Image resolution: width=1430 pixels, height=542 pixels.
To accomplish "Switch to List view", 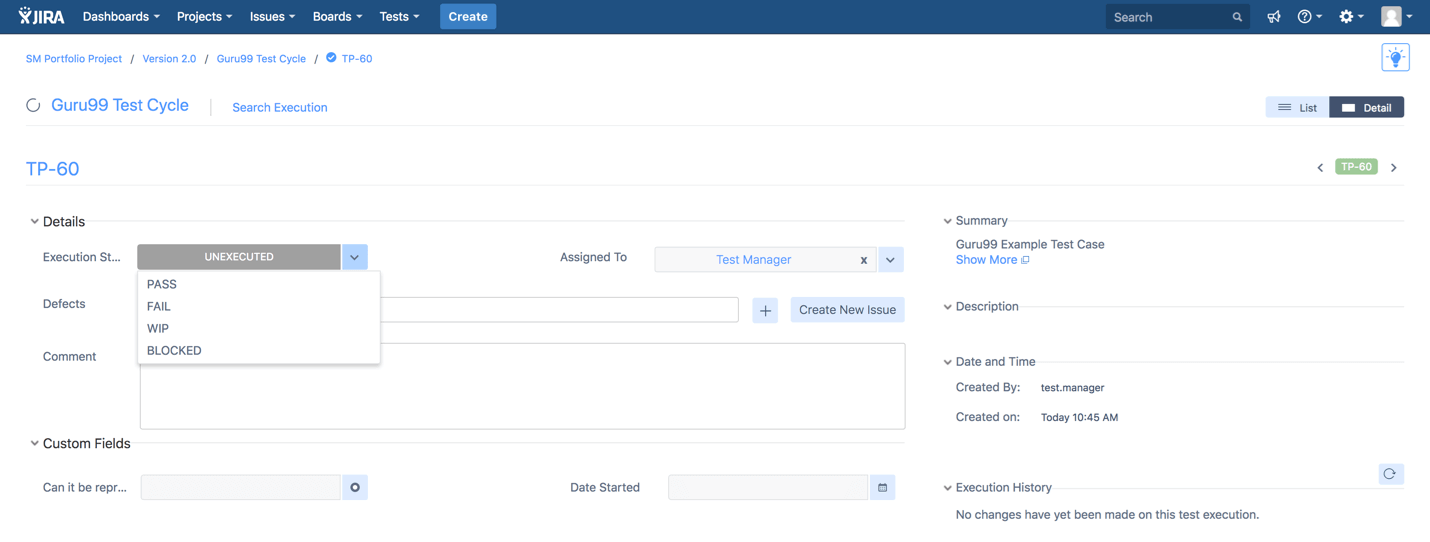I will point(1297,108).
